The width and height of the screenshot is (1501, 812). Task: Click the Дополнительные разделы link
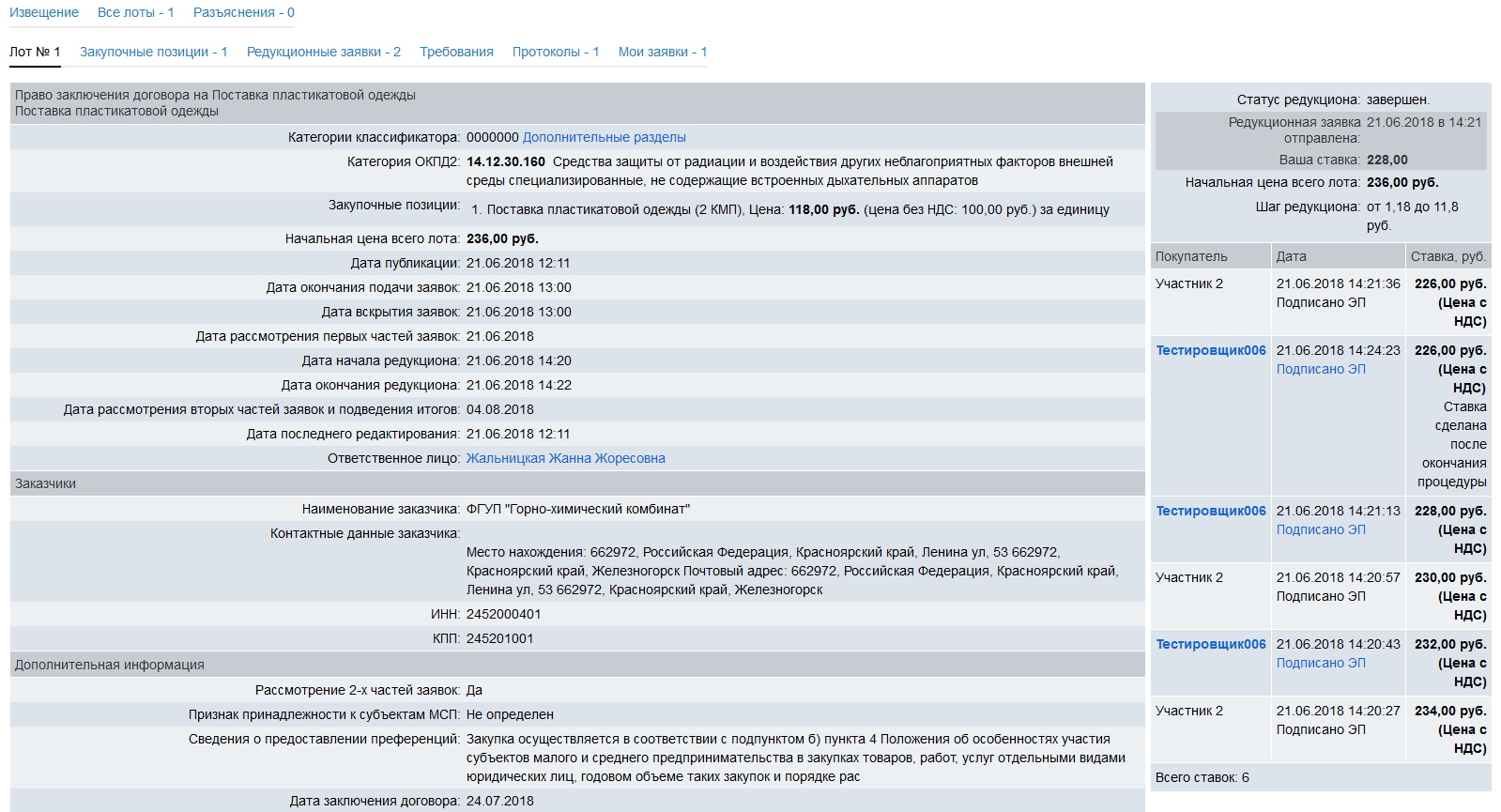click(604, 137)
